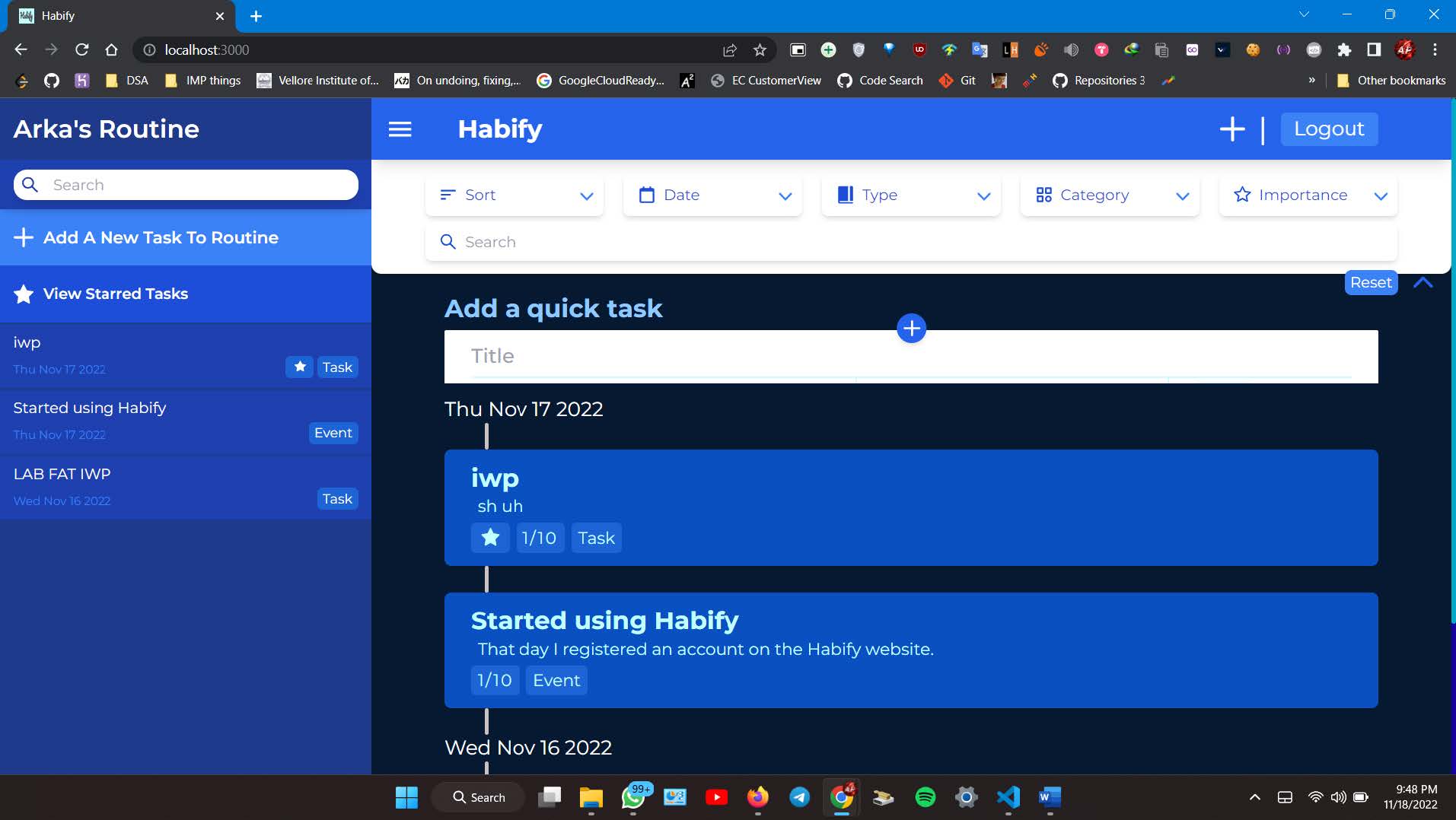Click the circular plus above the Title field
The height and width of the screenshot is (820, 1456).
tap(910, 328)
